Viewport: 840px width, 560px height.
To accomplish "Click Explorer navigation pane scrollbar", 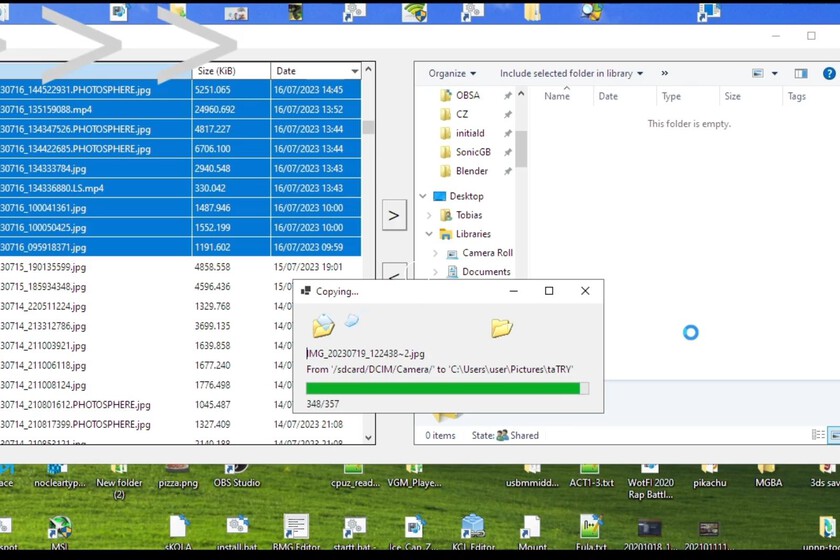I will point(521,150).
